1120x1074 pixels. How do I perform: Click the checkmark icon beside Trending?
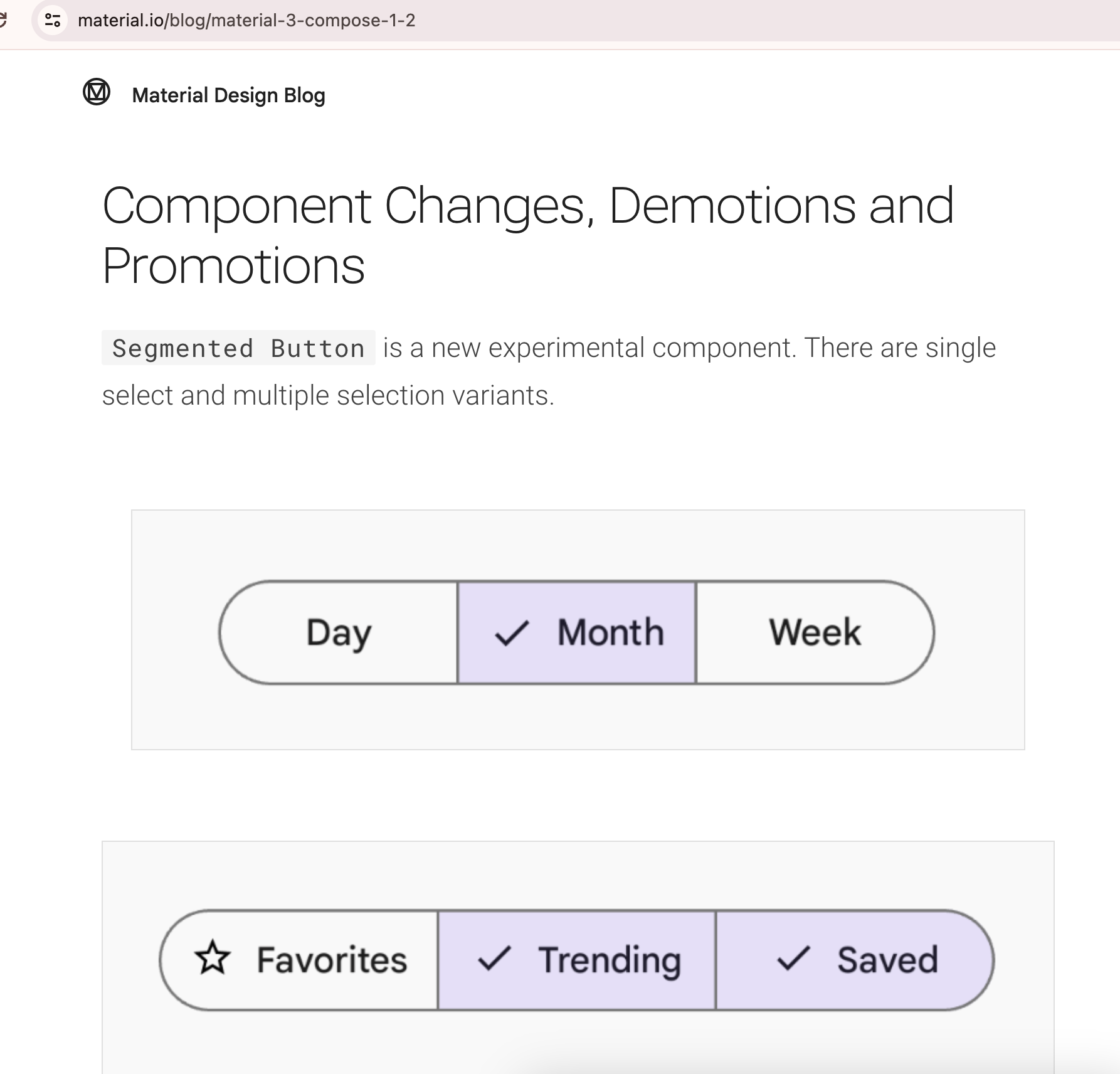[x=494, y=959]
